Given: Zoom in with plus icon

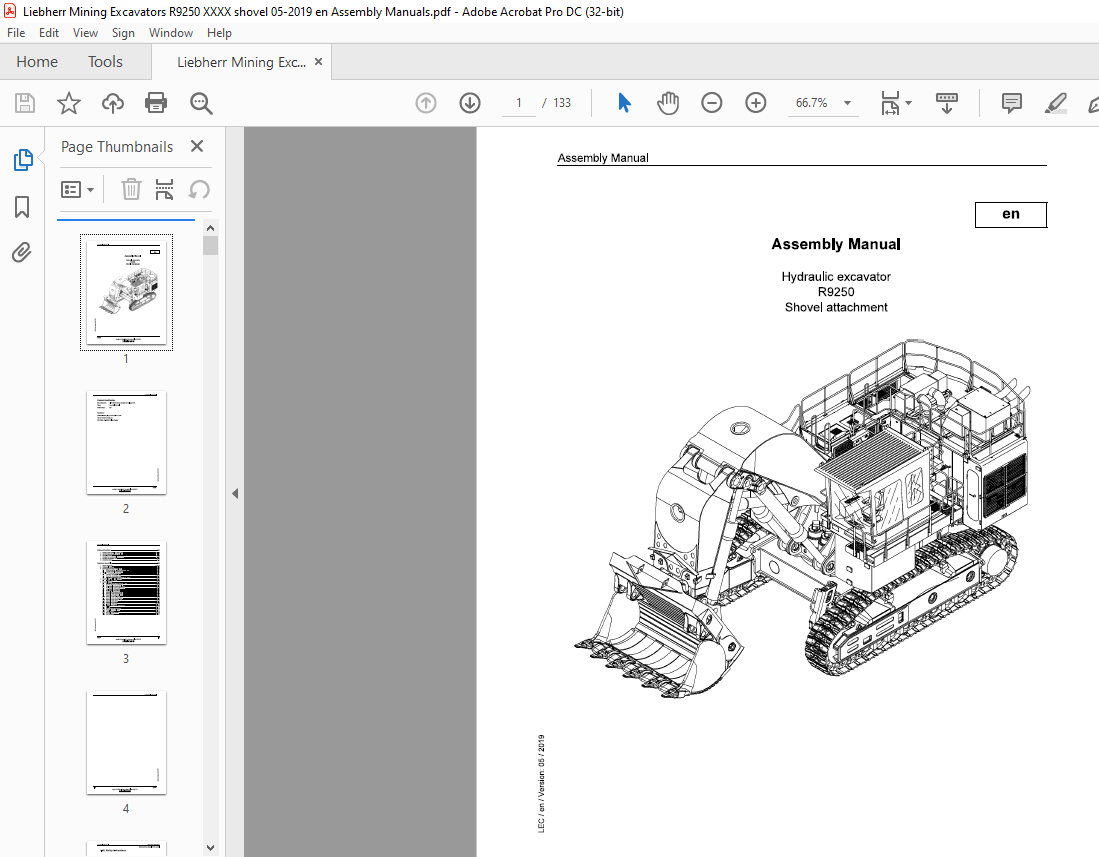Looking at the screenshot, I should click(x=756, y=103).
